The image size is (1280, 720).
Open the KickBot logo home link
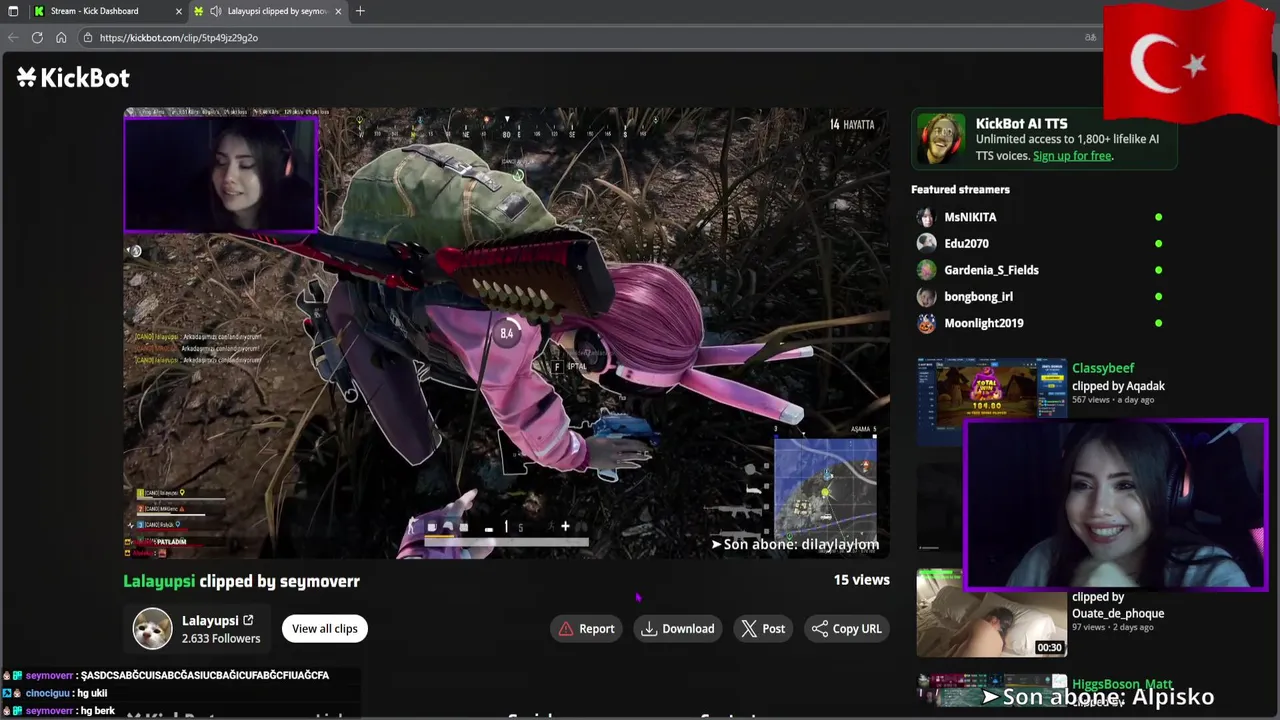tap(73, 78)
